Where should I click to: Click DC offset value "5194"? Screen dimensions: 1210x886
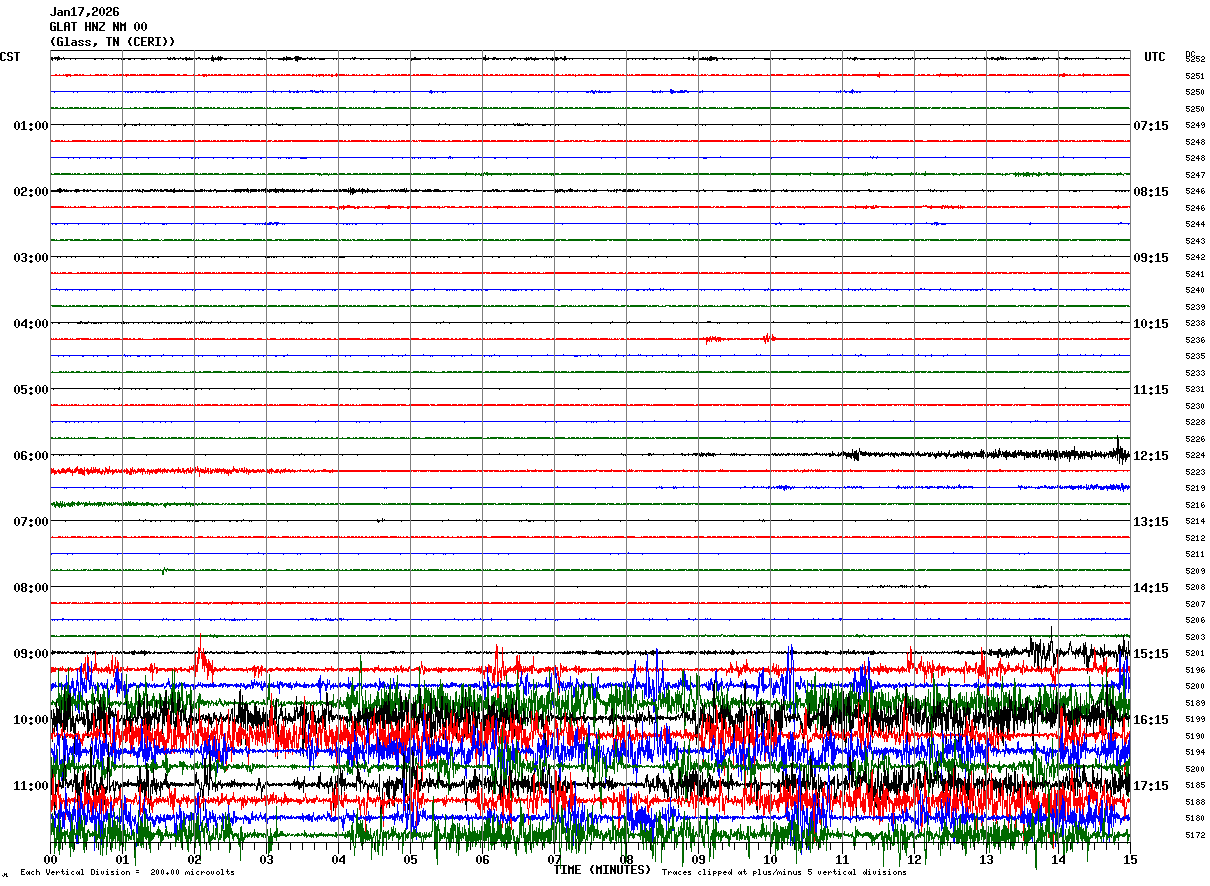click(1195, 753)
